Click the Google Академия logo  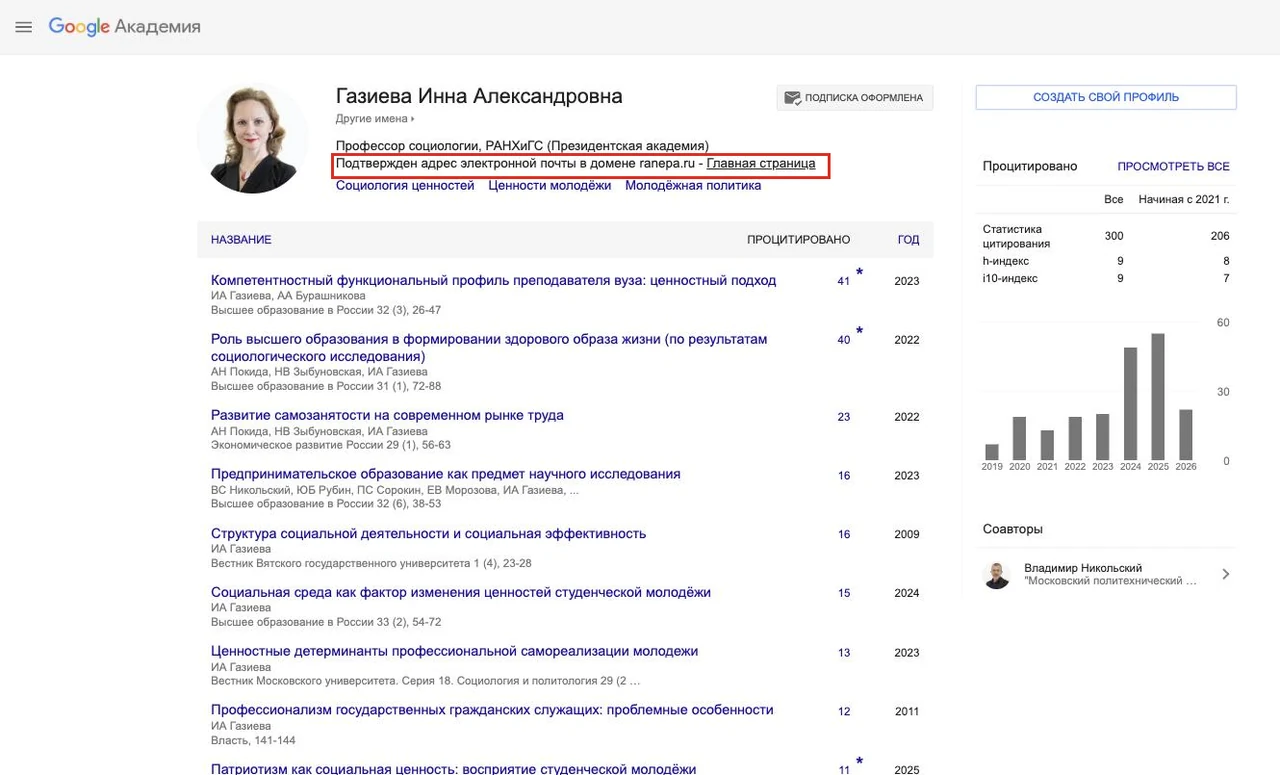(125, 27)
